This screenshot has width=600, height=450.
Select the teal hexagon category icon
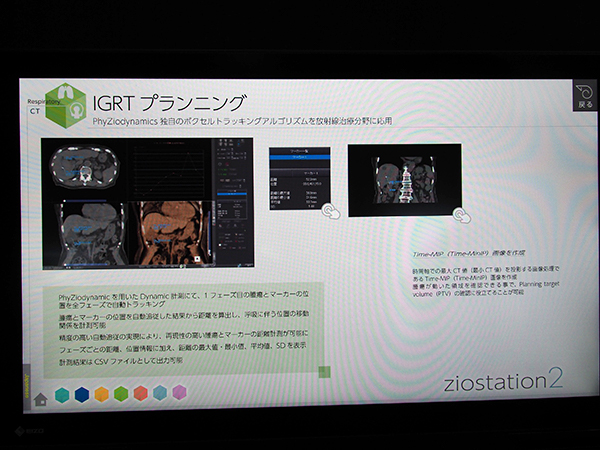(62, 393)
